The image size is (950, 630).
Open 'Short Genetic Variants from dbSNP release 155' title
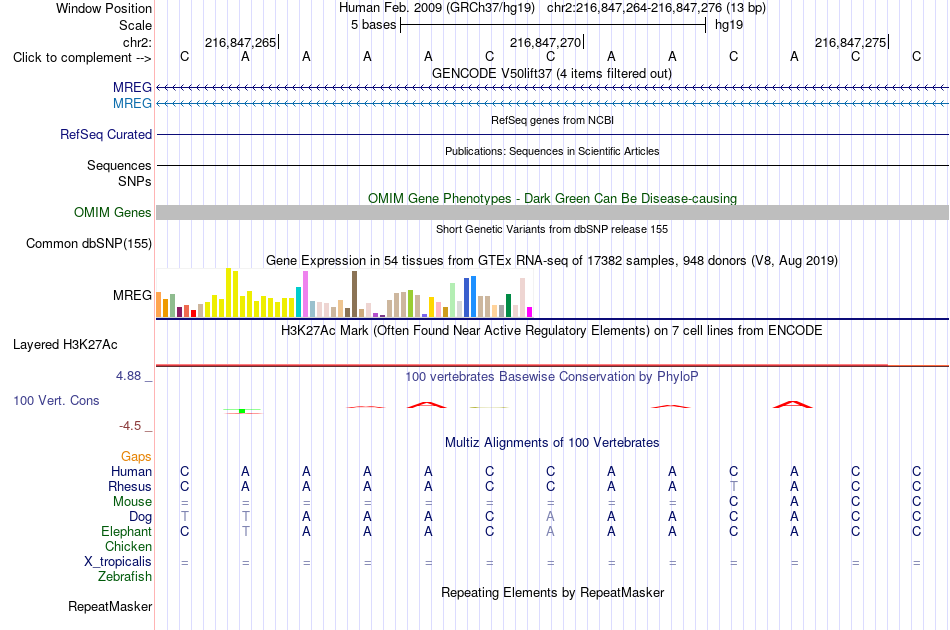552,229
